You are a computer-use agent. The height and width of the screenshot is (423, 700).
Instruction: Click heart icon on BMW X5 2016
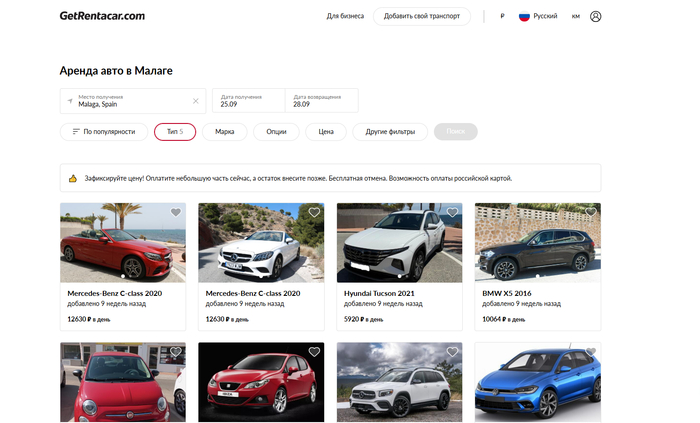[590, 212]
